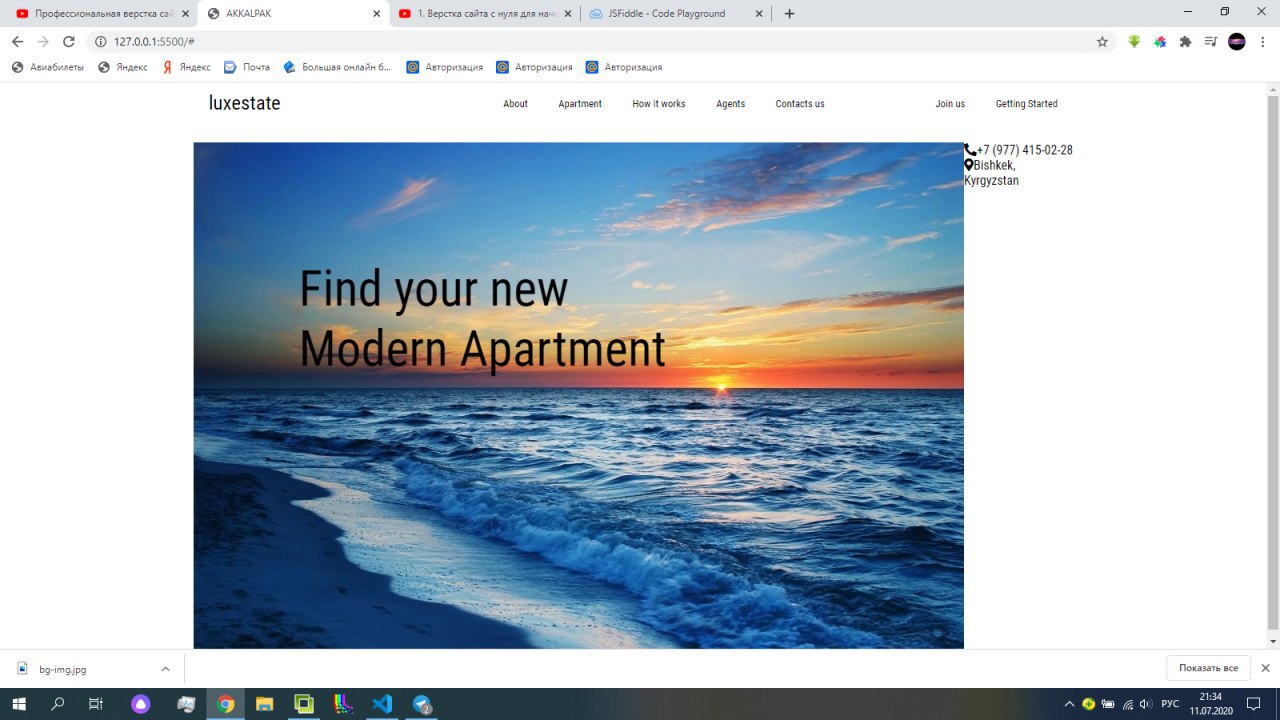Screen dimensions: 1280x720
Task: Open Task View on the taskbar
Action: coord(96,704)
